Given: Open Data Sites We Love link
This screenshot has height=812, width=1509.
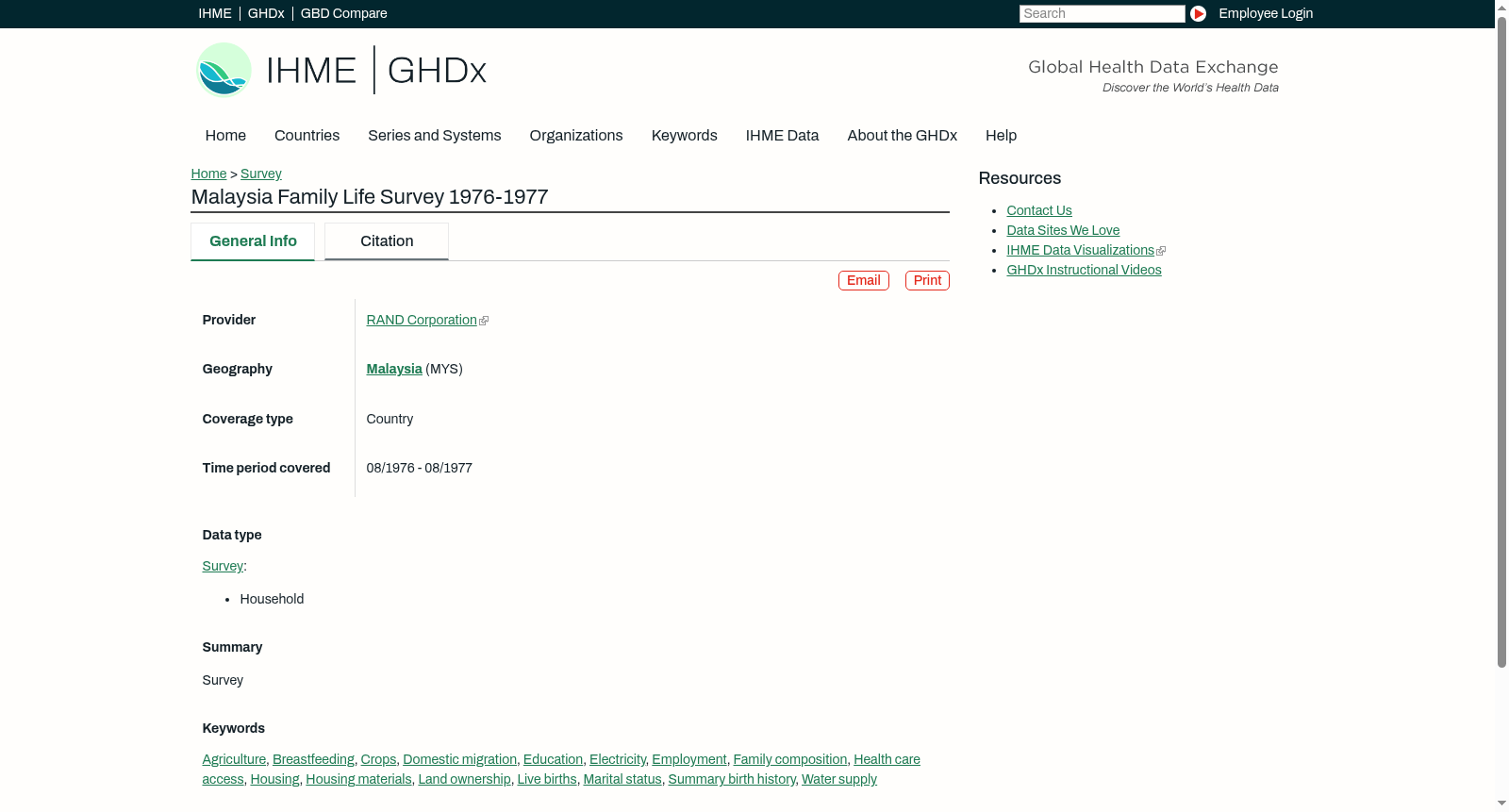Looking at the screenshot, I should pyautogui.click(x=1063, y=231).
